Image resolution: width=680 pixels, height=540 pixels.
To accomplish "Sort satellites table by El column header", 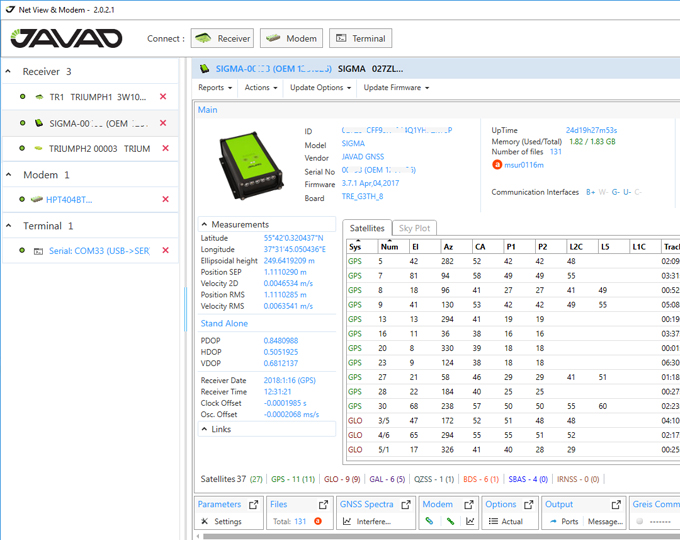I will click(x=415, y=246).
